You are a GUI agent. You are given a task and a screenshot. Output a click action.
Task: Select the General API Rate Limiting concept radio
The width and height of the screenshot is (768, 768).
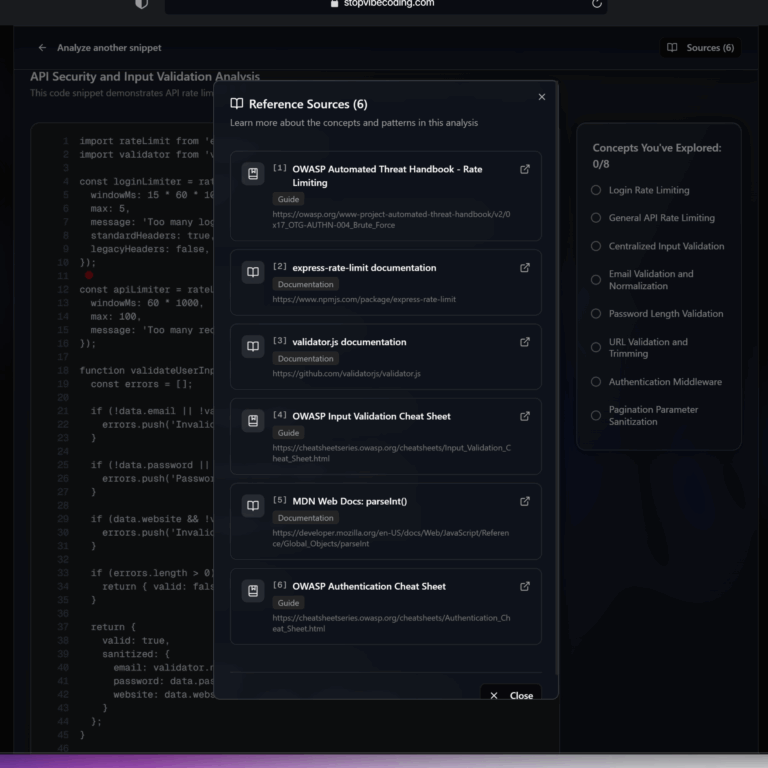(596, 217)
